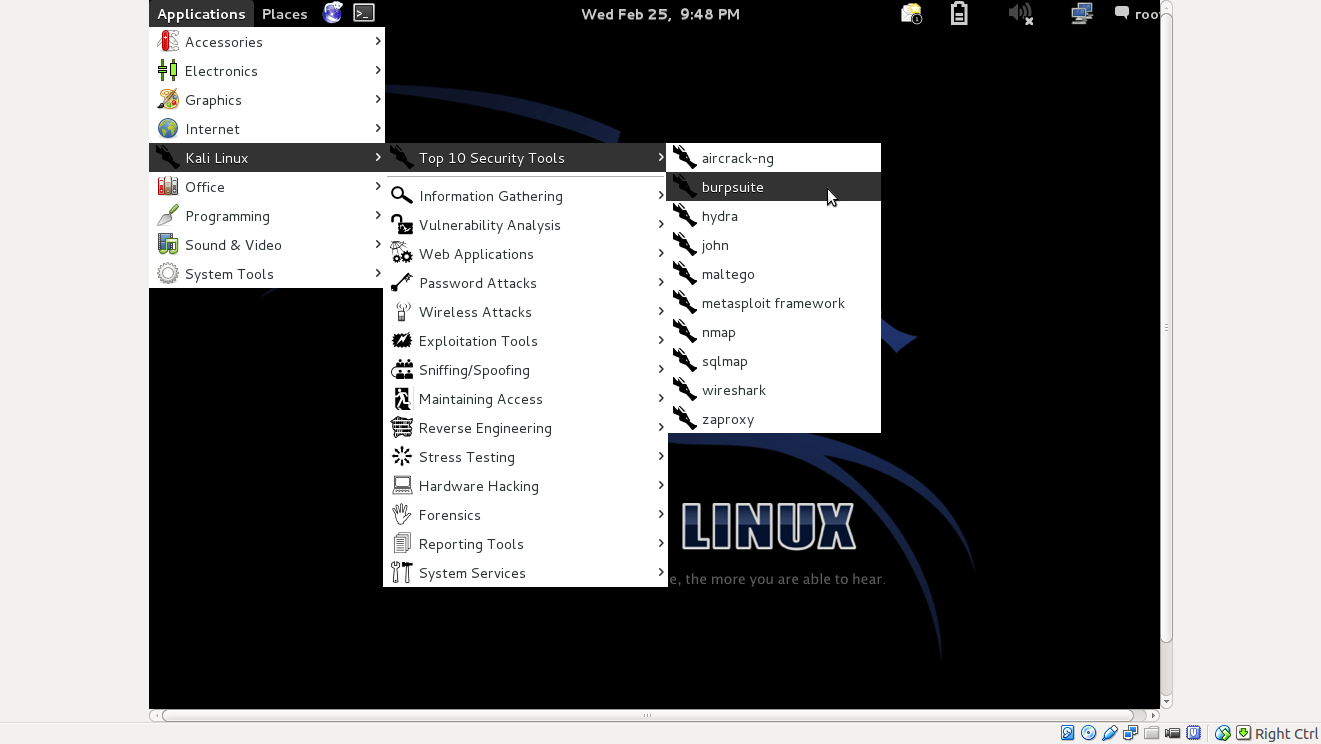Launch john from the tools list
The height and width of the screenshot is (744, 1321).
point(774,245)
